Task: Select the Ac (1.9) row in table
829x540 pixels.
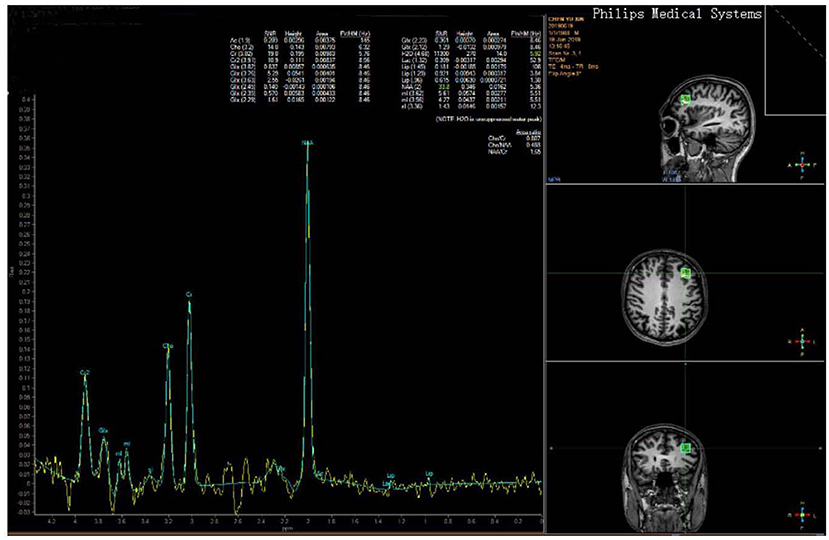Action: pyautogui.click(x=300, y=40)
